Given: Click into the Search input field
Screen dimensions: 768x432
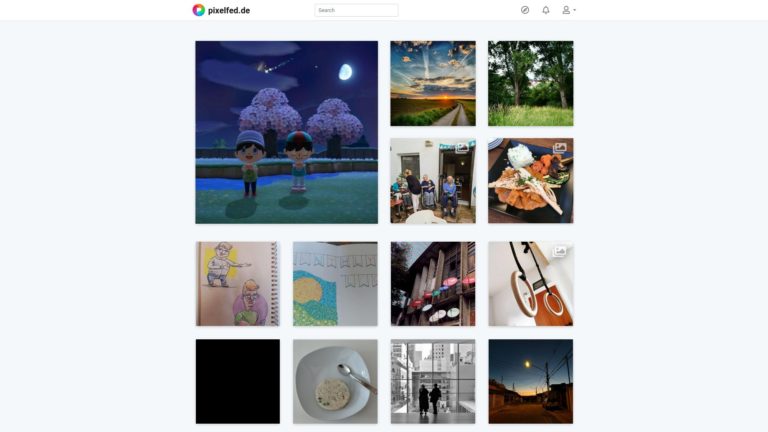Looking at the screenshot, I should point(356,10).
